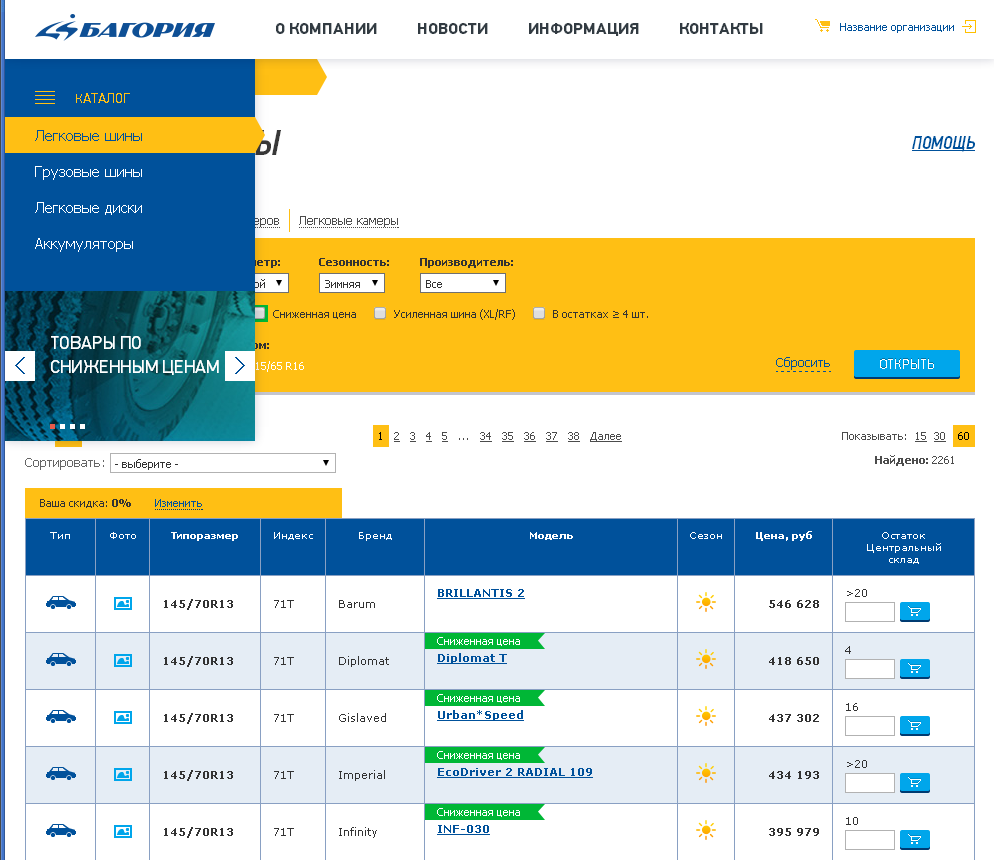Enable В остатках ≥ 4 шт. checkbox
The height and width of the screenshot is (860, 994).
pyautogui.click(x=539, y=313)
